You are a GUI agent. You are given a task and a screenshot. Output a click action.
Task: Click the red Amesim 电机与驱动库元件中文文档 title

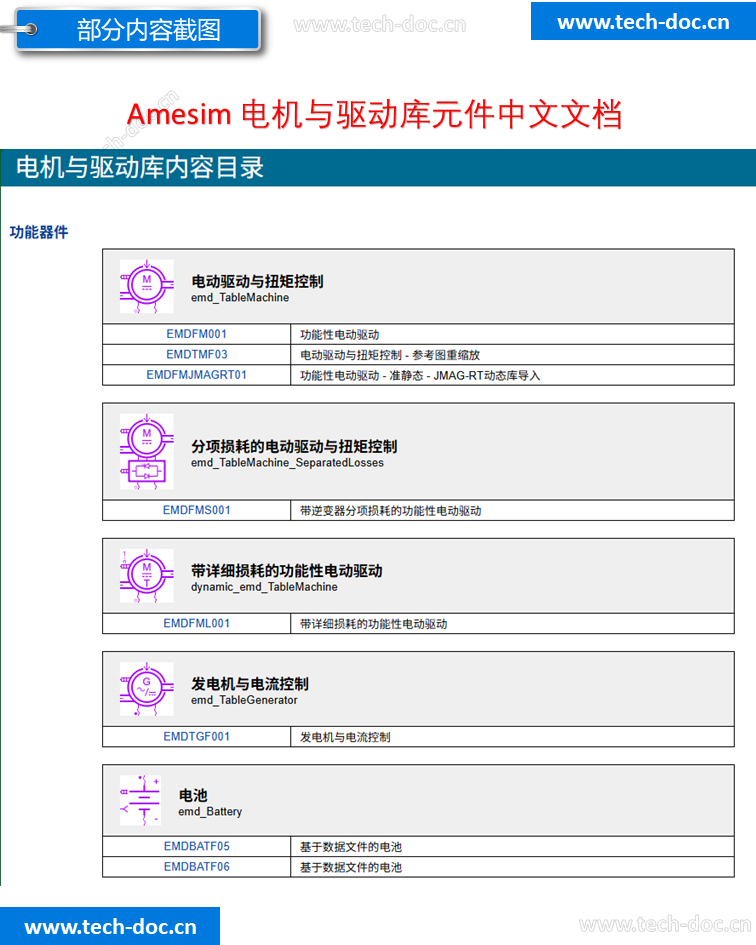pyautogui.click(x=374, y=114)
